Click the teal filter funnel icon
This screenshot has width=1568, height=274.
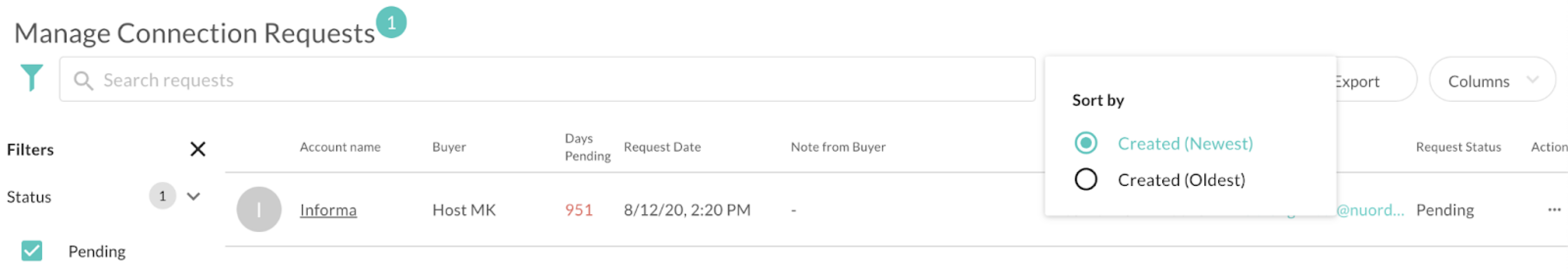pyautogui.click(x=32, y=78)
